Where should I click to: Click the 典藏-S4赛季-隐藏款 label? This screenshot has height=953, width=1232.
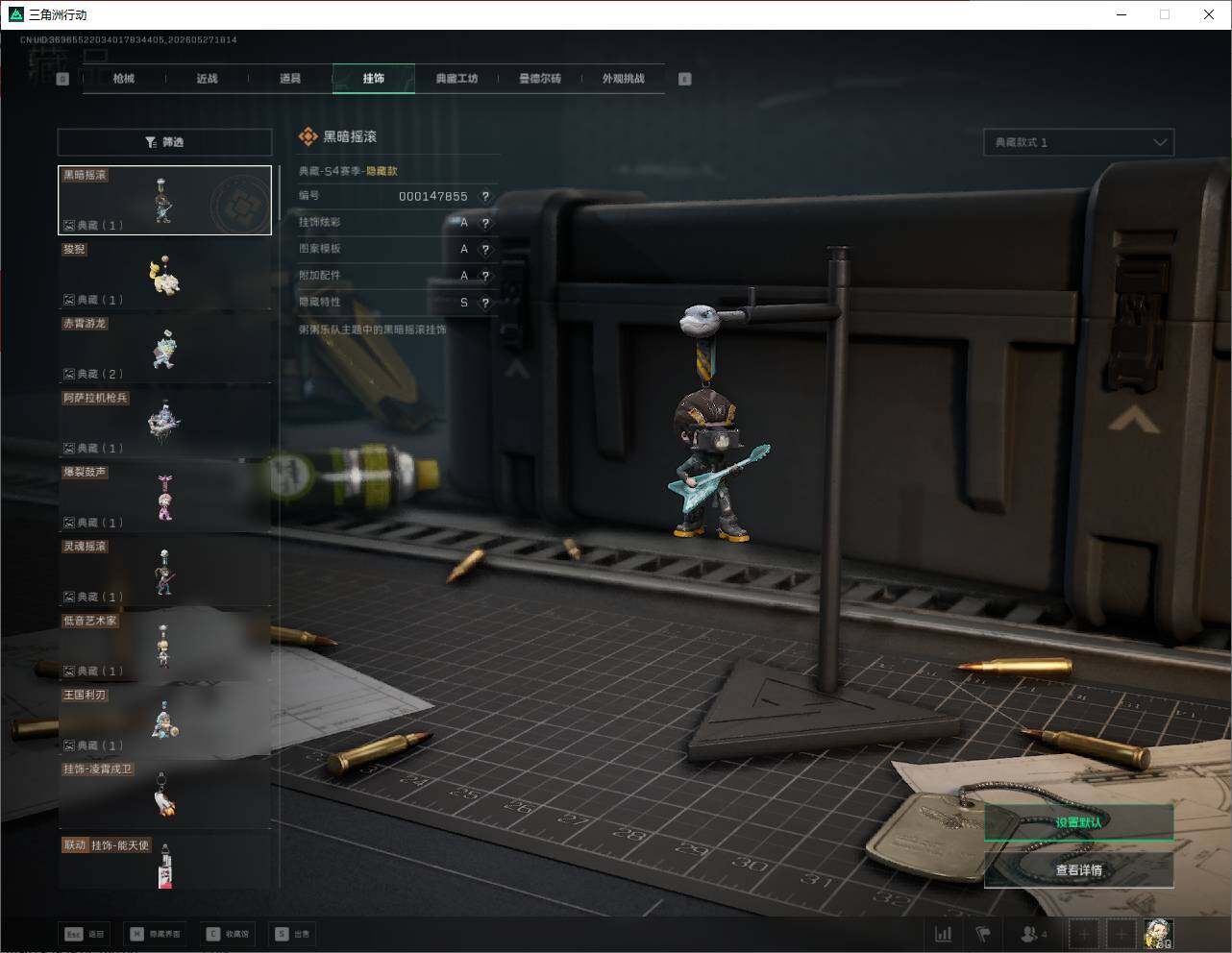pyautogui.click(x=348, y=171)
